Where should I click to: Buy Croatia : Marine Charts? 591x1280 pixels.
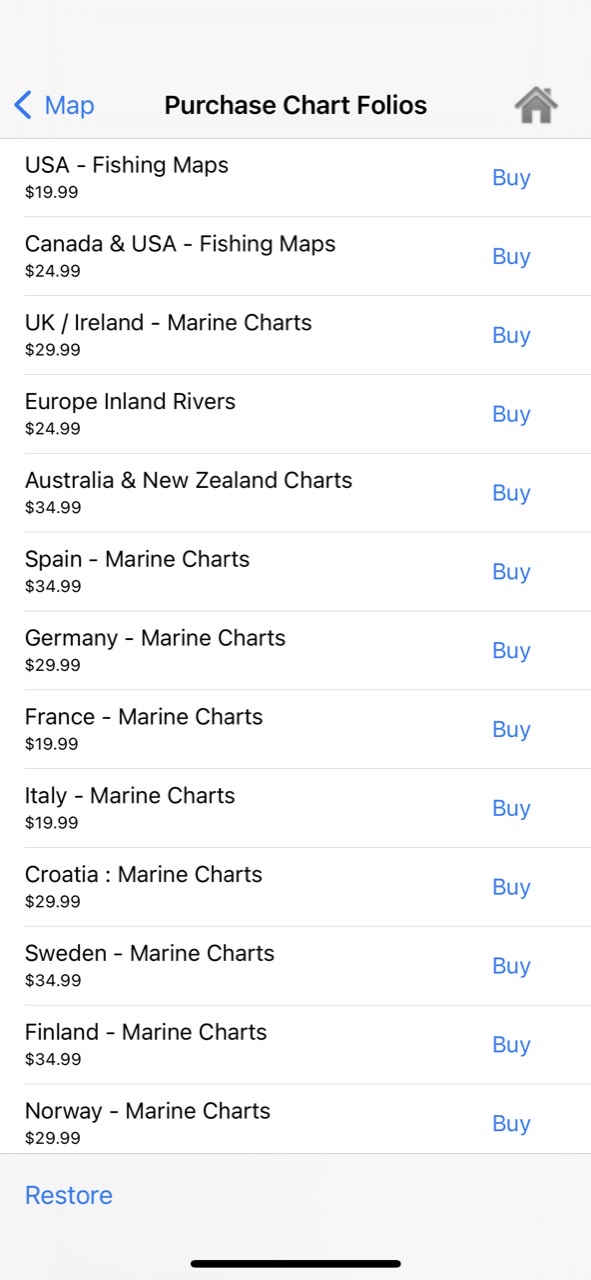point(511,887)
